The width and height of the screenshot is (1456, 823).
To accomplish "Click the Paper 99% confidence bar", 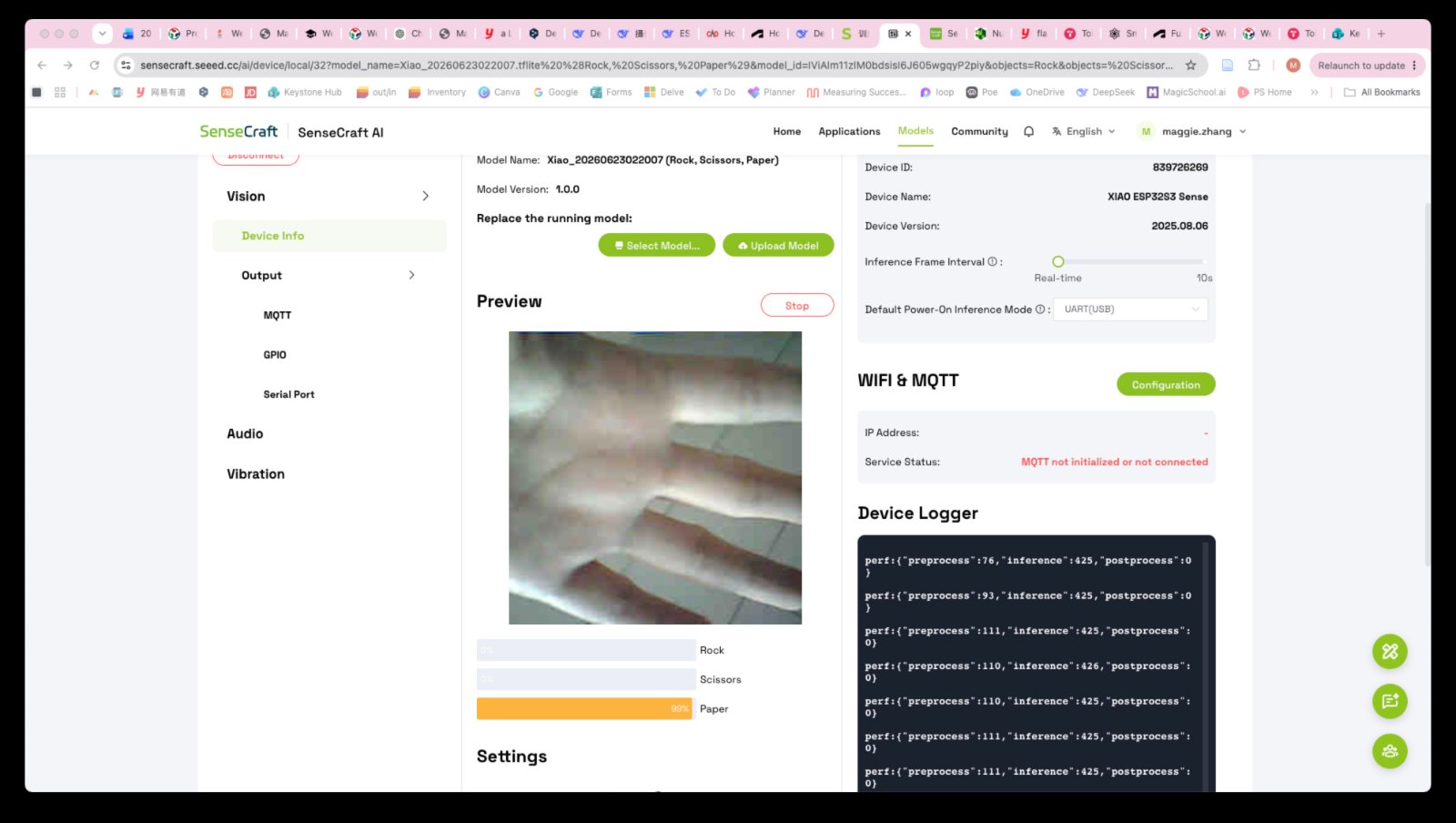I will [586, 708].
